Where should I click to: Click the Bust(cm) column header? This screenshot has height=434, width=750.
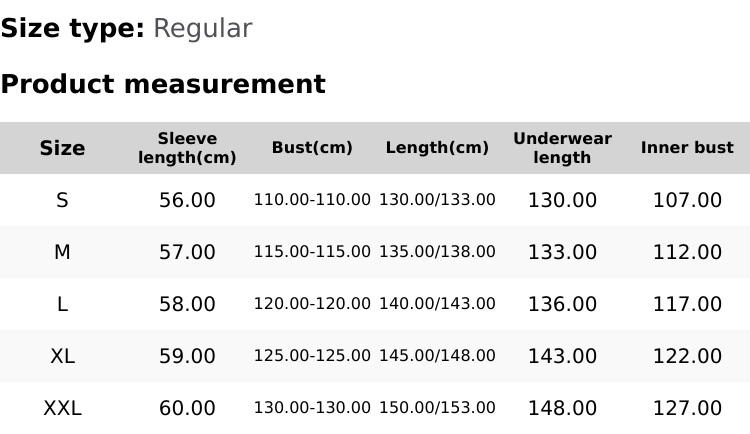tap(312, 148)
